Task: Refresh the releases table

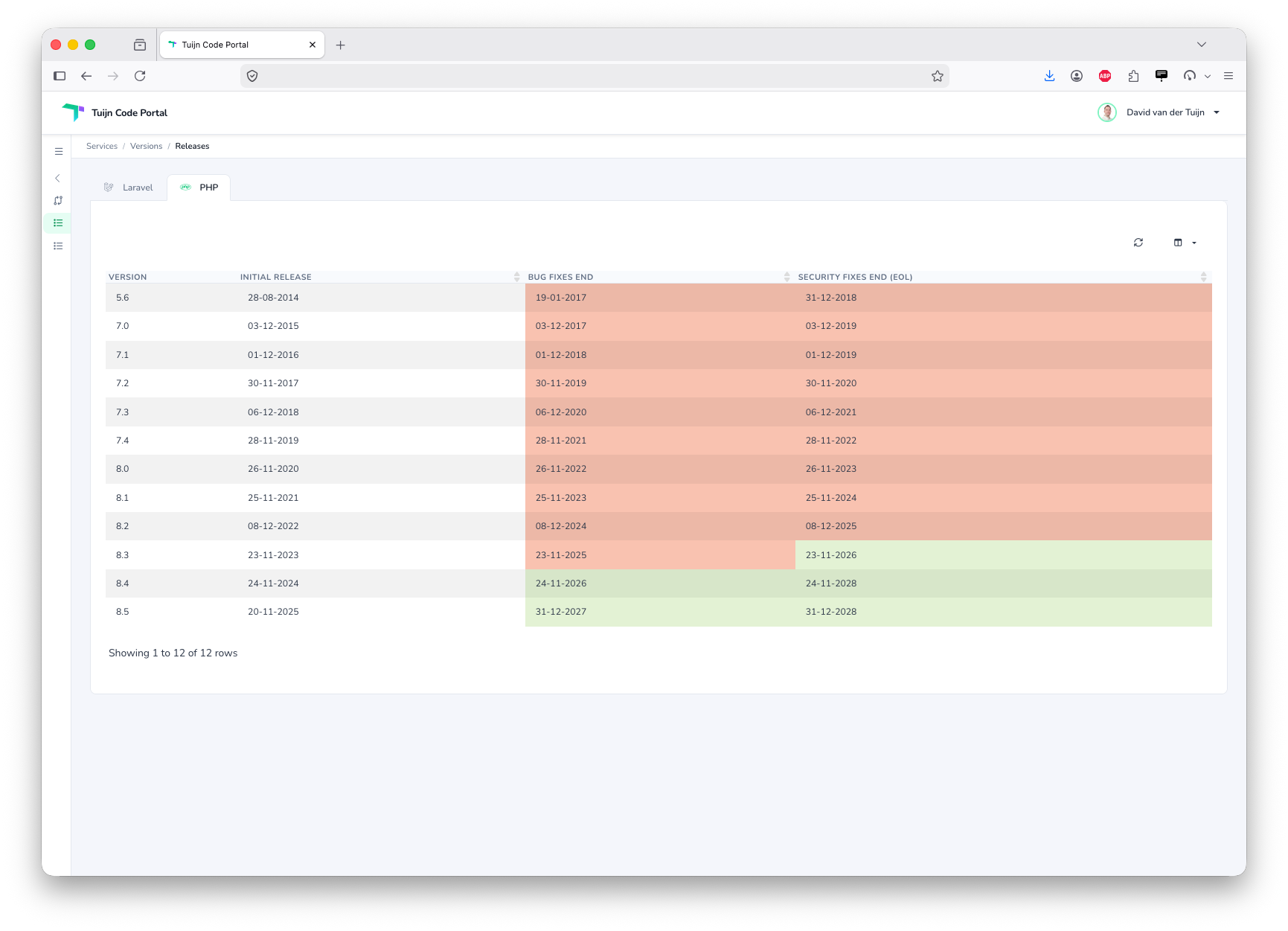Action: [1138, 243]
